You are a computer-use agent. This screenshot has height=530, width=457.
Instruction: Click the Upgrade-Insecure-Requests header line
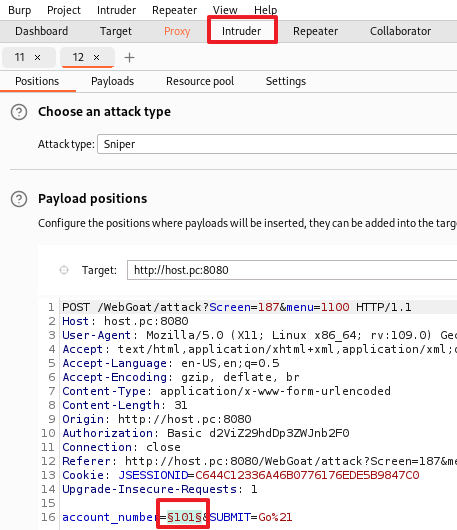(160, 489)
